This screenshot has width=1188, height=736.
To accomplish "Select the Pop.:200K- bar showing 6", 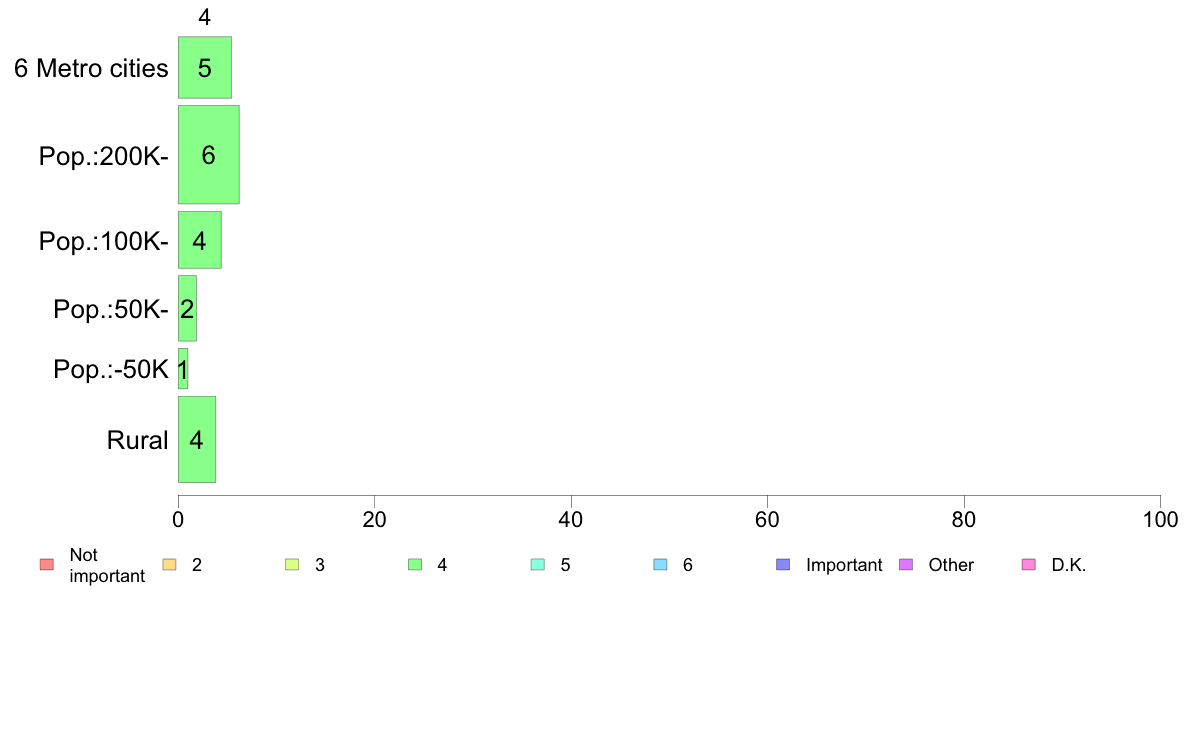I will (208, 155).
